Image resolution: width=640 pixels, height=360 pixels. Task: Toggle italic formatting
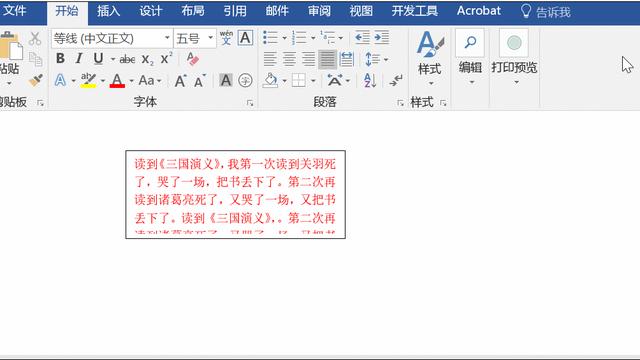point(79,59)
